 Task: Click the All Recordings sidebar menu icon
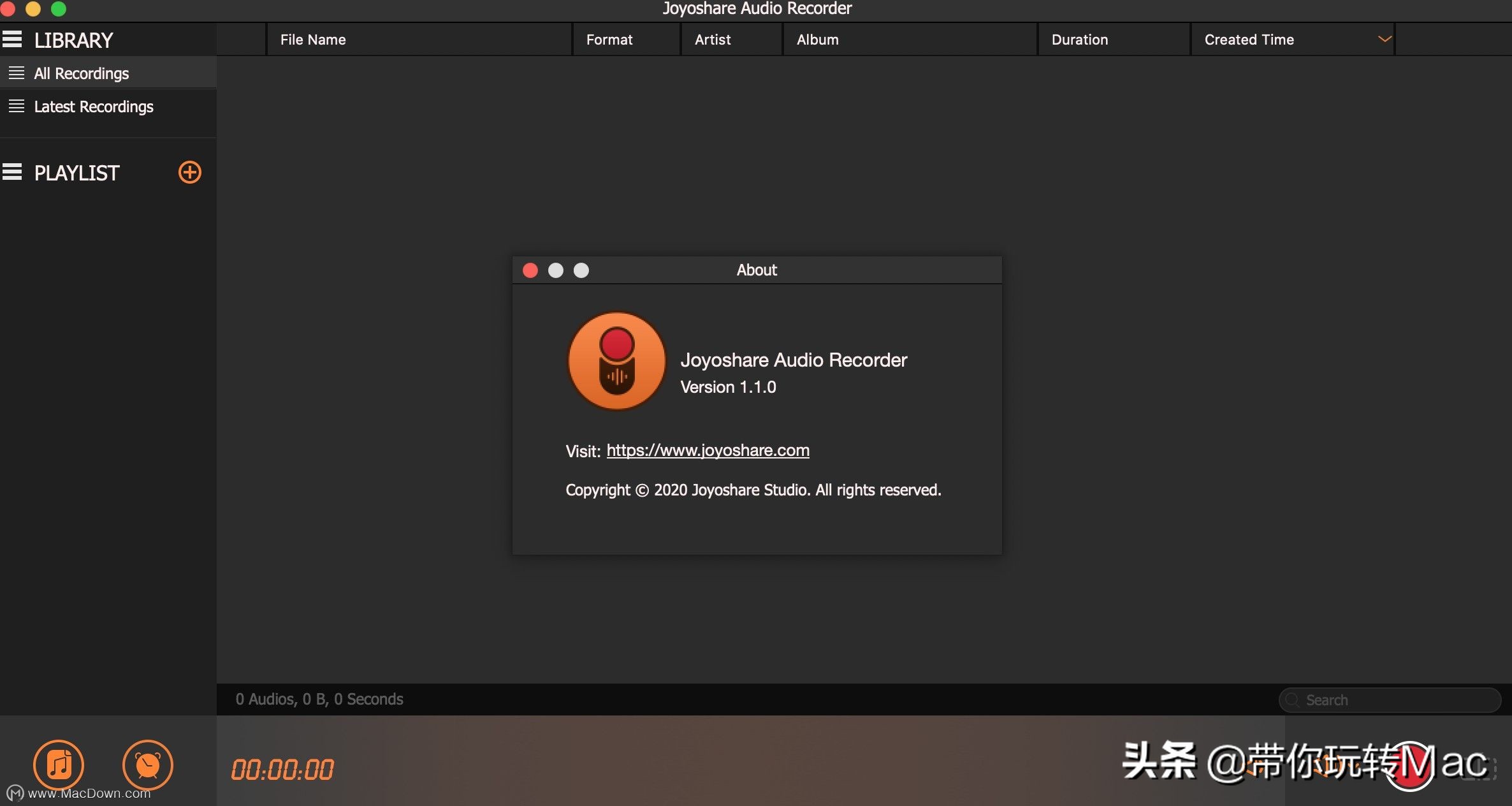point(15,72)
